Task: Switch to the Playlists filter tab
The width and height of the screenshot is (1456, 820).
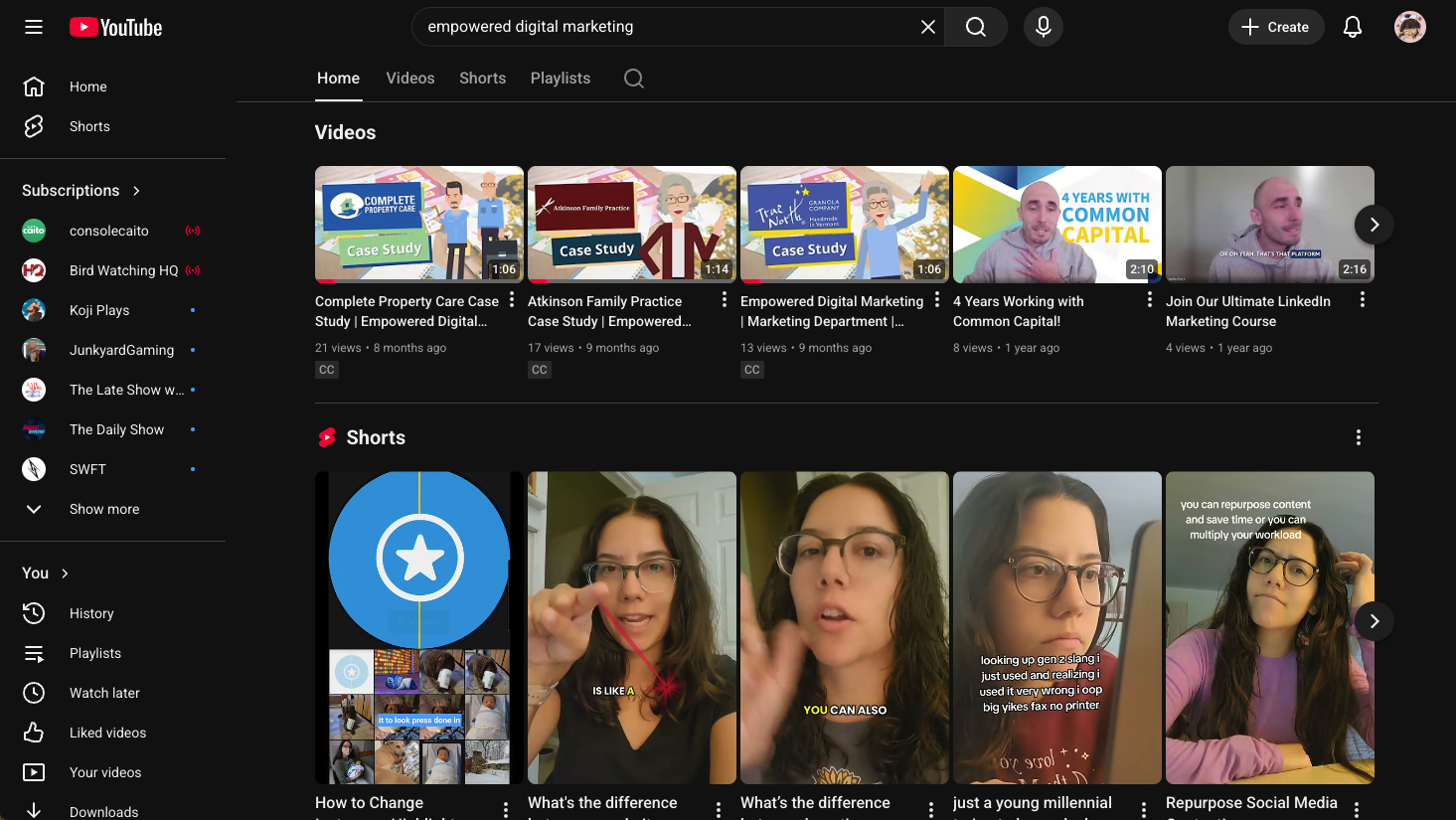Action: [560, 78]
